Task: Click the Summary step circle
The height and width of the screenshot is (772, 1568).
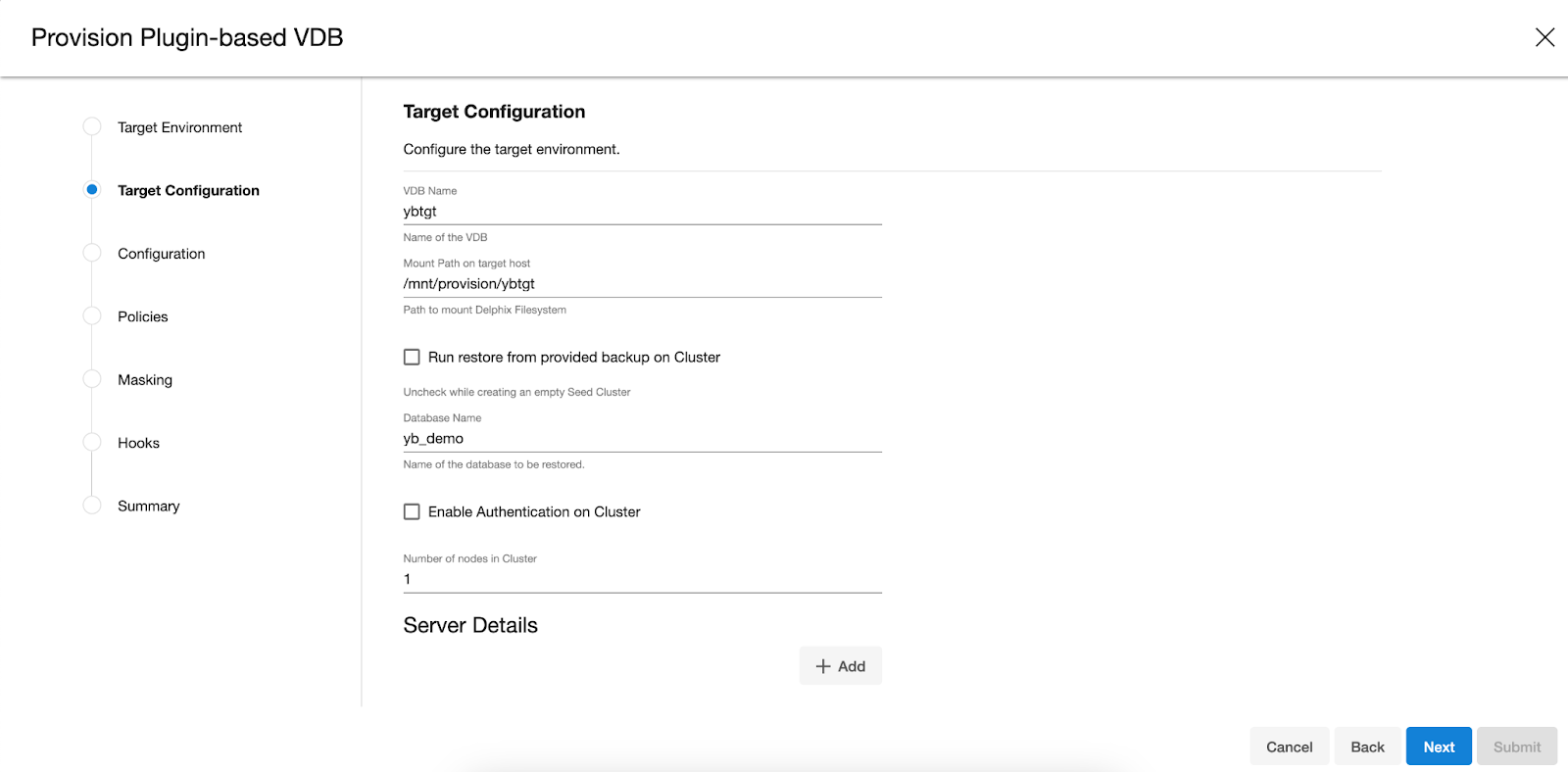Action: coord(92,506)
